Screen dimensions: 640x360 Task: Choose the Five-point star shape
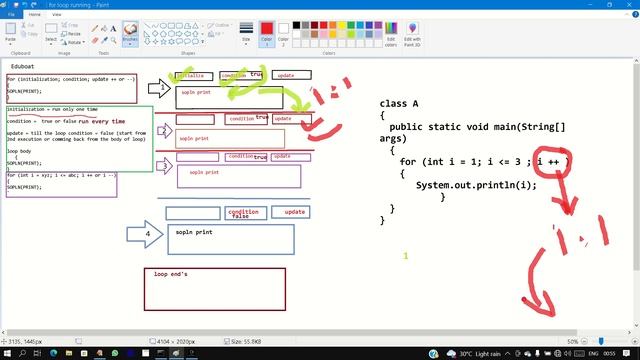[163, 41]
